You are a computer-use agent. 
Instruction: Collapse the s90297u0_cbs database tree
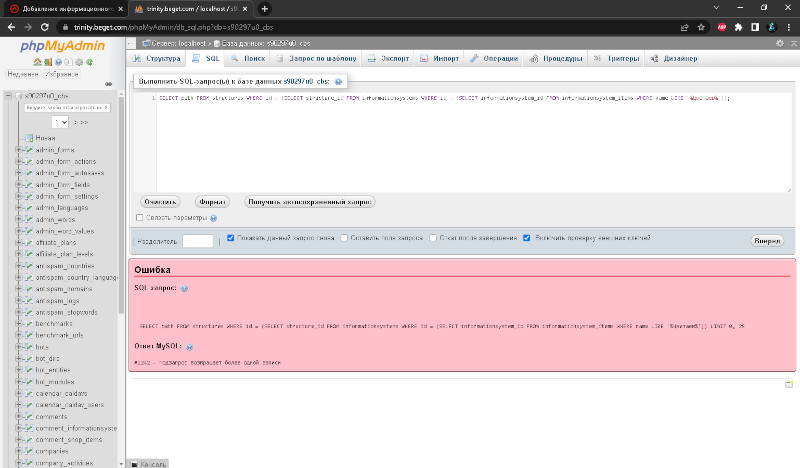tap(8, 95)
